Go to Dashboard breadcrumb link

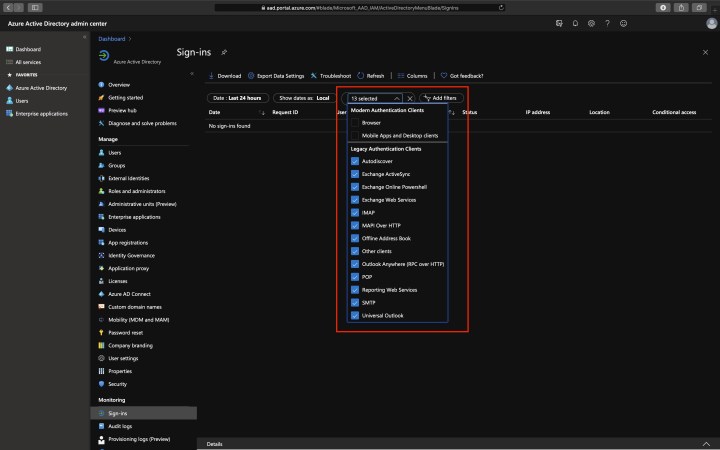click(112, 38)
